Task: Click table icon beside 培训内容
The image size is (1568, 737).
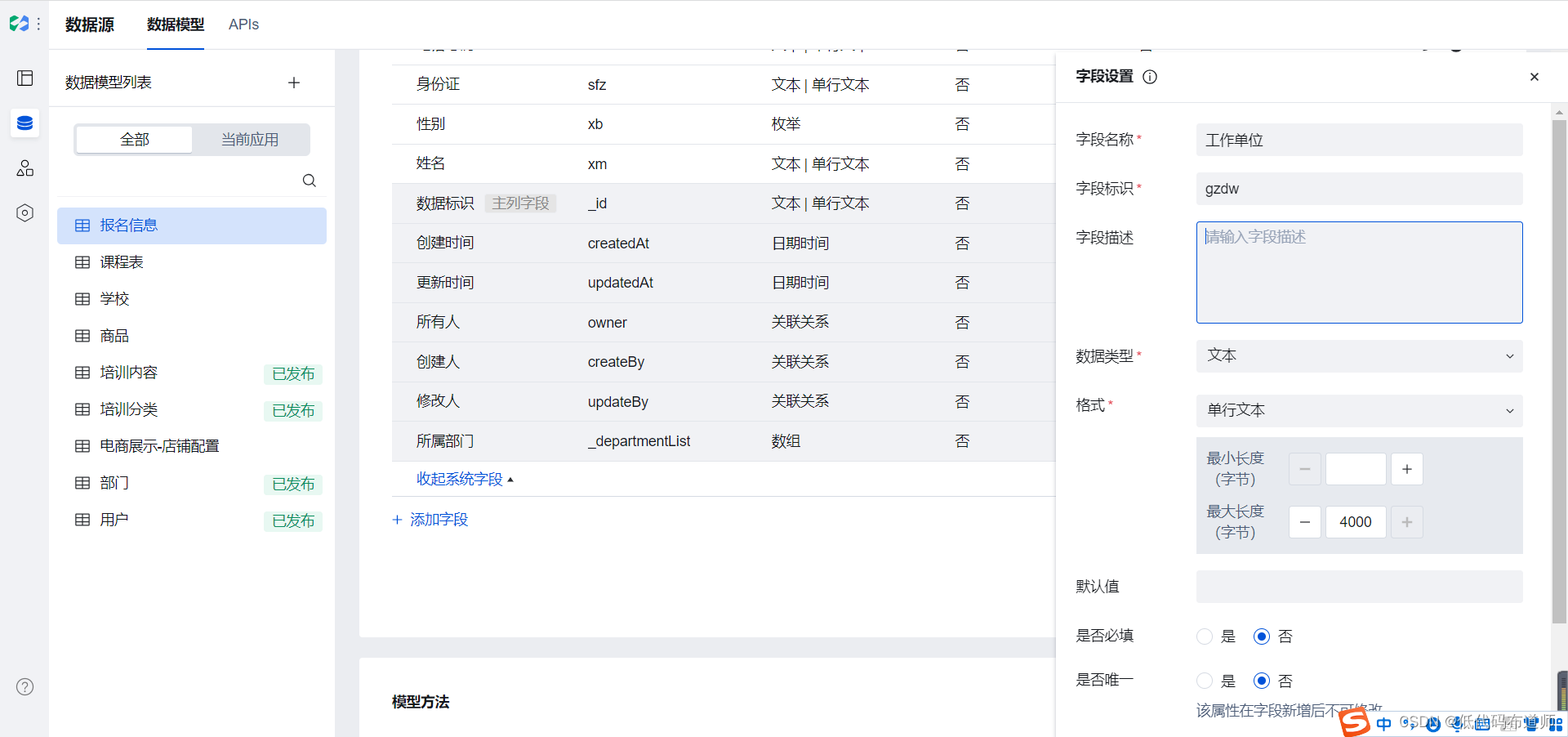Action: [x=82, y=373]
